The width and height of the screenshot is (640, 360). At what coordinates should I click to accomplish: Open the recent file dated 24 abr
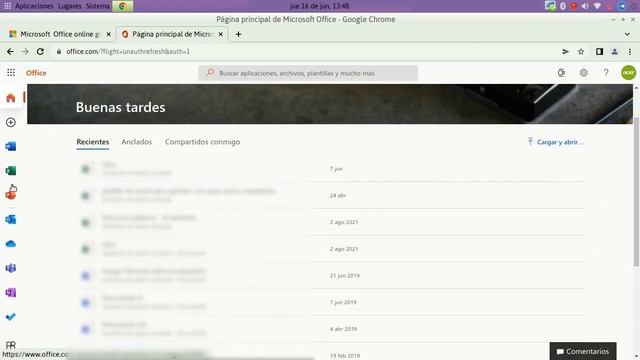[x=330, y=195]
